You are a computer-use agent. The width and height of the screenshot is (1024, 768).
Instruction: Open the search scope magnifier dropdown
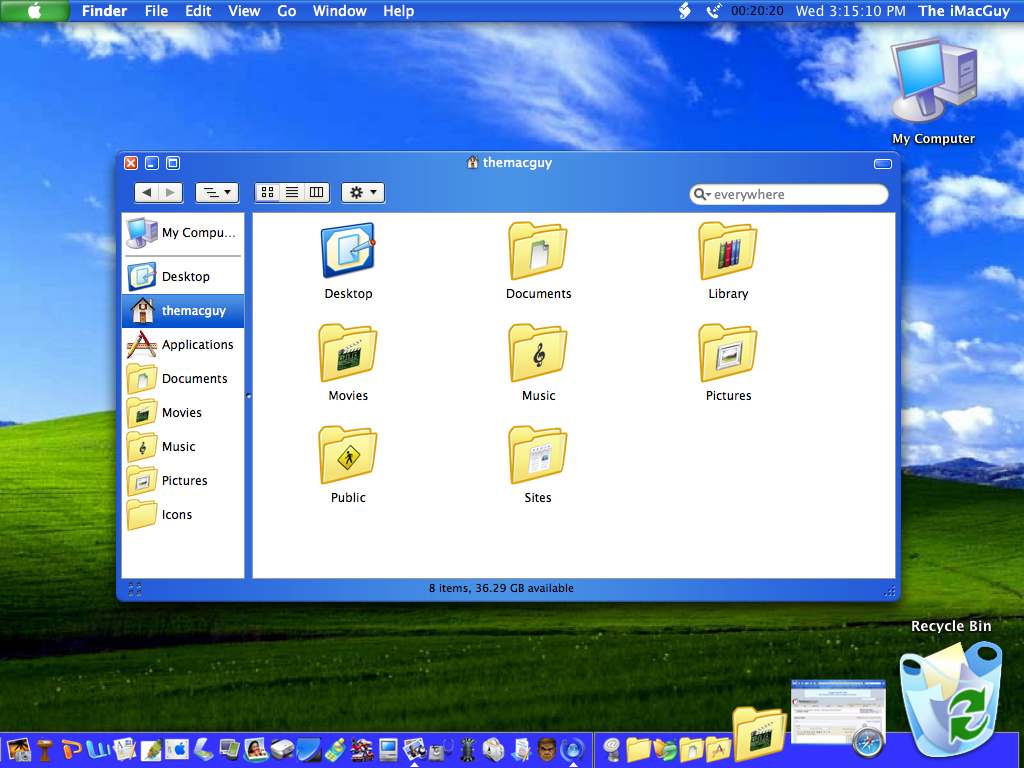(x=702, y=194)
